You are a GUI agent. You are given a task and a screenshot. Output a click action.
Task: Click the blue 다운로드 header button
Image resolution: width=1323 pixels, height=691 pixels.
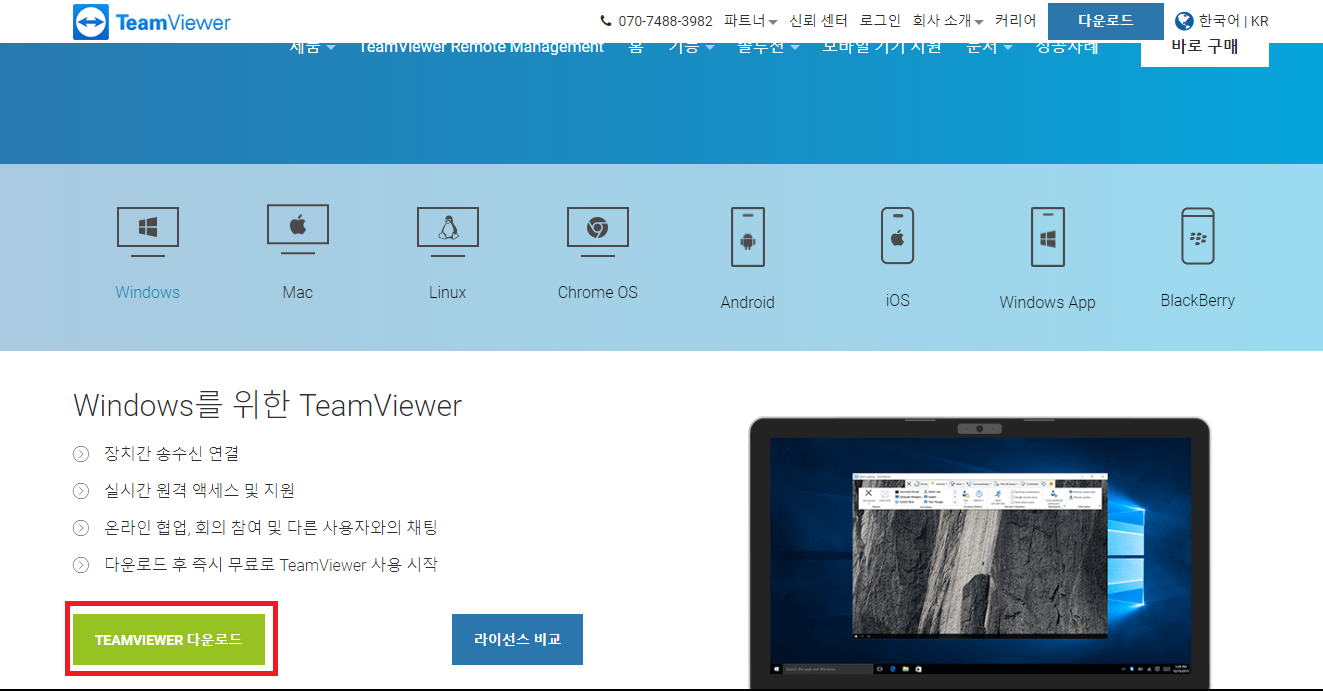pos(1106,21)
